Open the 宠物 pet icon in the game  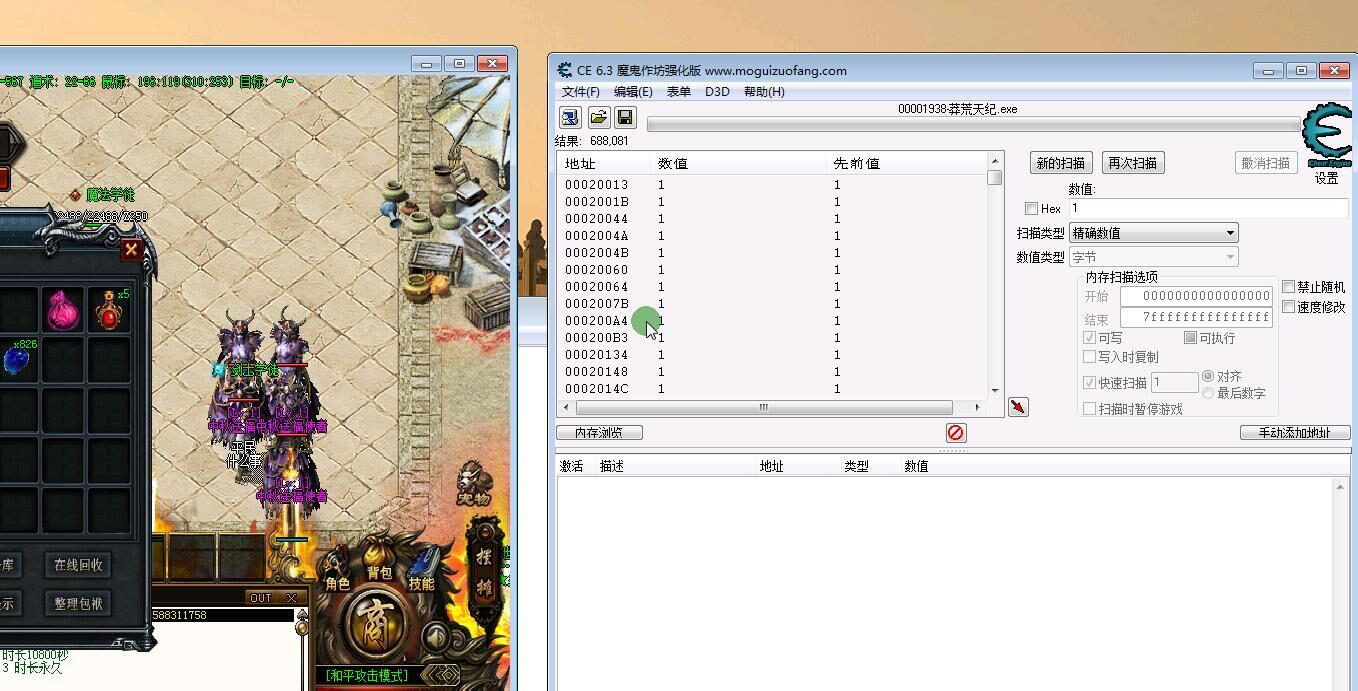[x=475, y=484]
